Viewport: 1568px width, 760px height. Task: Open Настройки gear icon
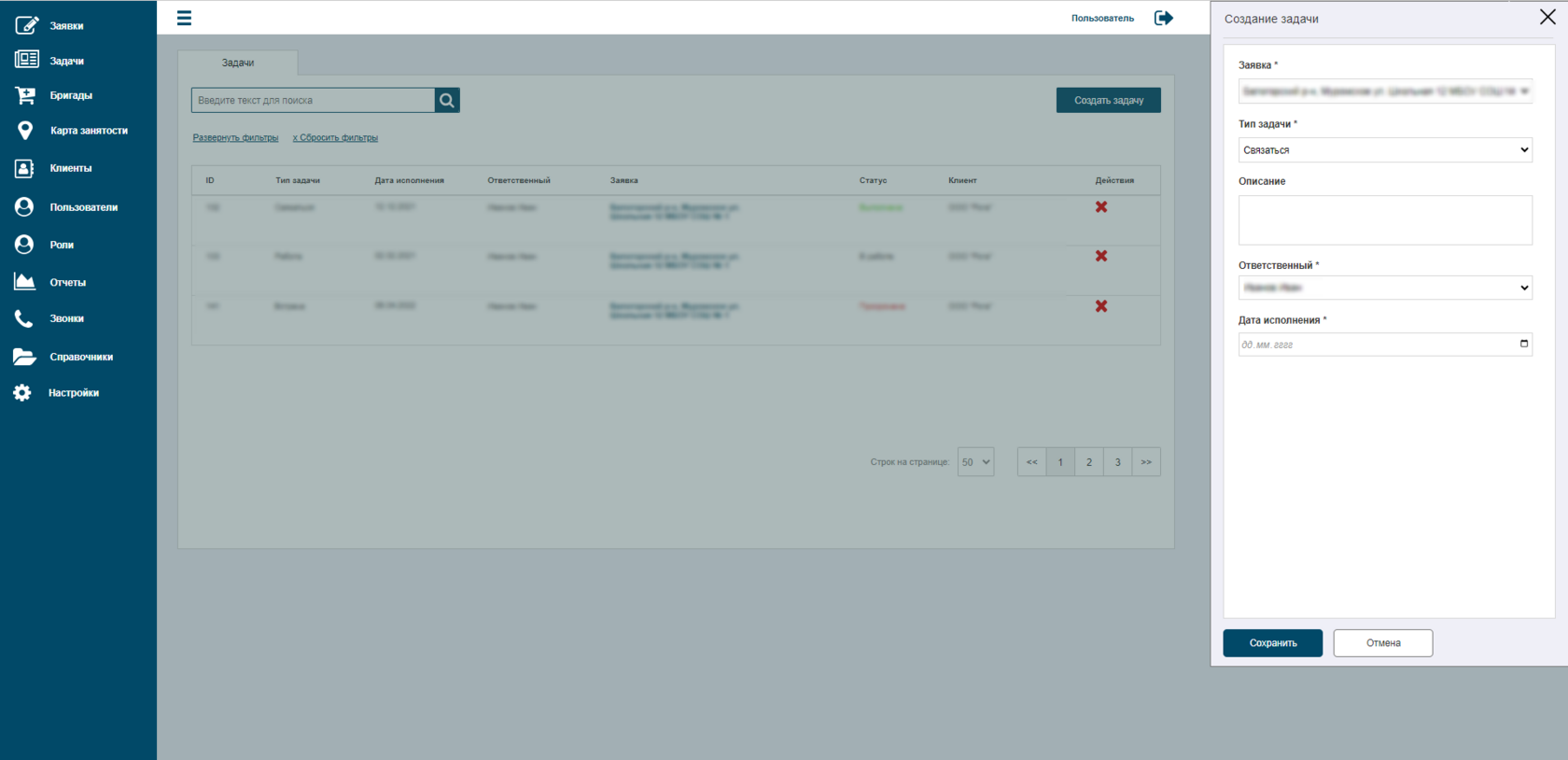[22, 393]
